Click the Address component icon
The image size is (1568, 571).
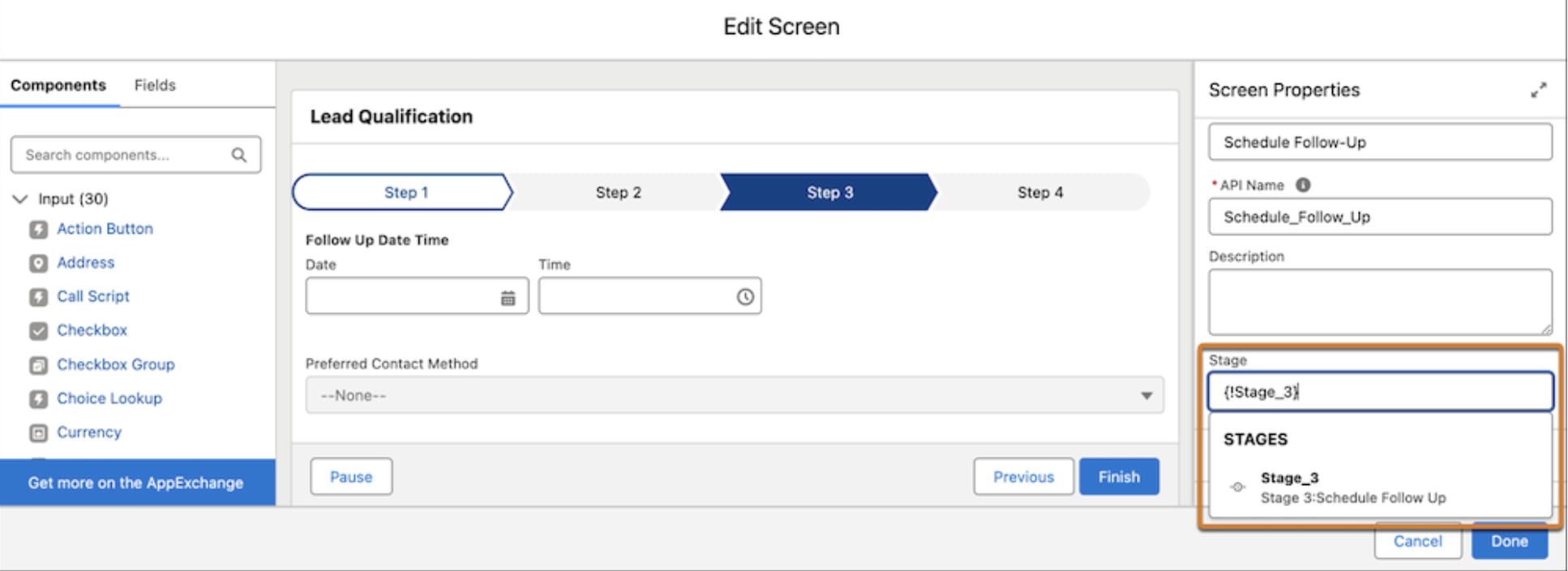(38, 264)
